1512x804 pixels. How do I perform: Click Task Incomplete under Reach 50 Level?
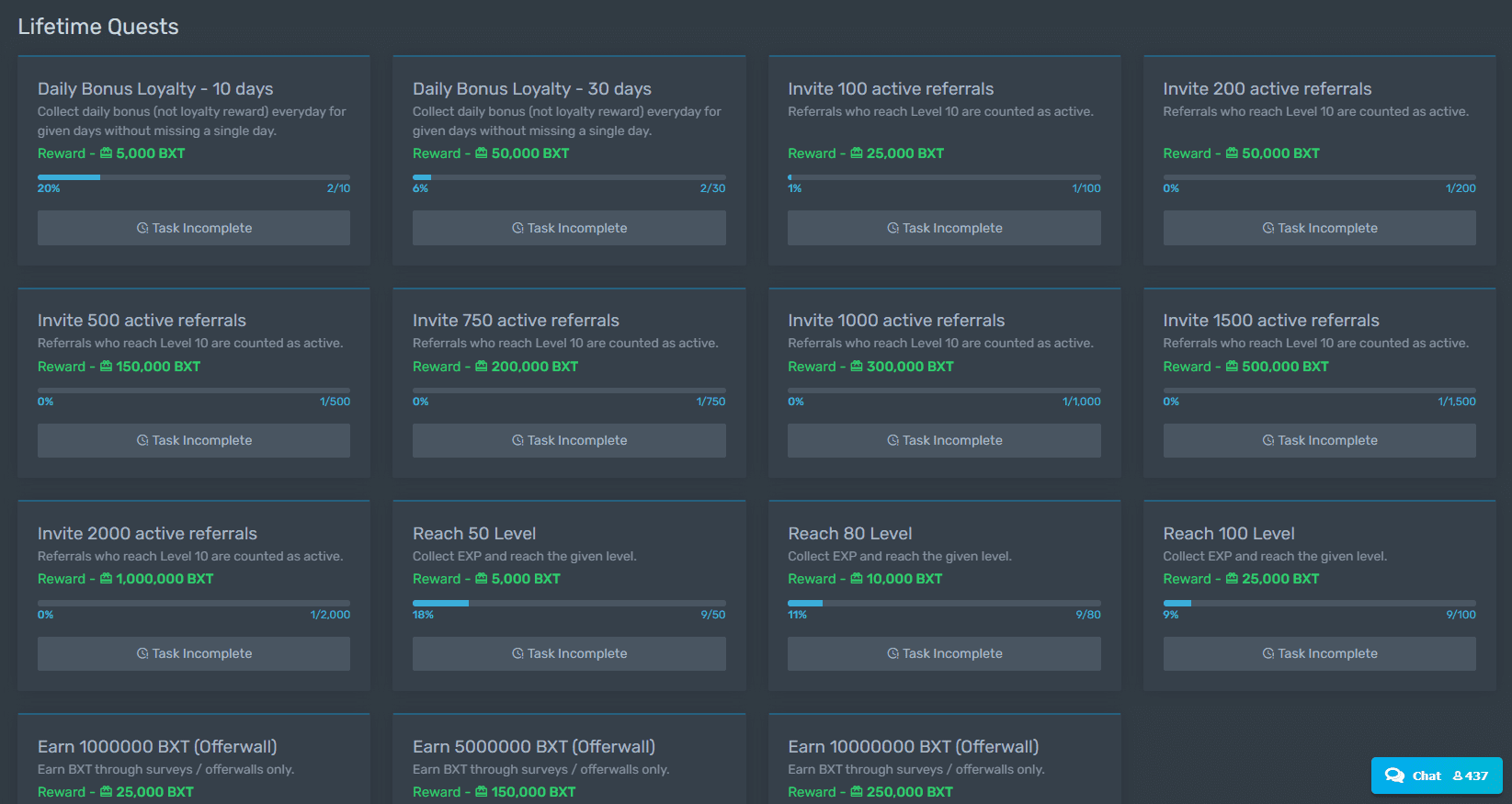pos(569,653)
